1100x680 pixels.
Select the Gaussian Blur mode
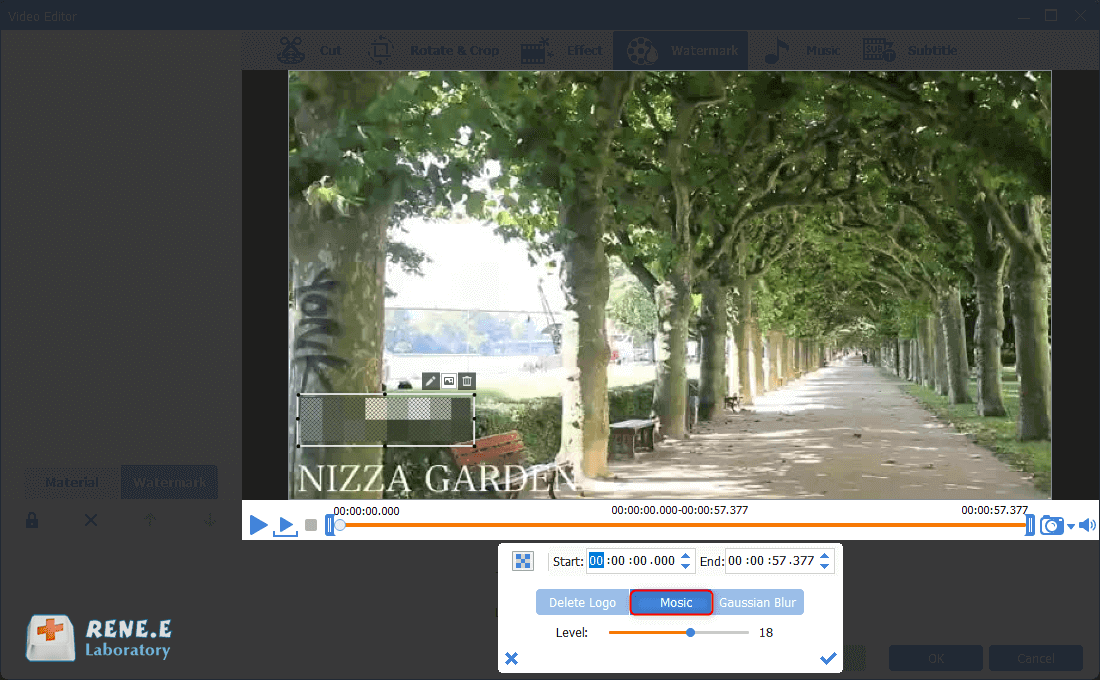click(x=758, y=602)
